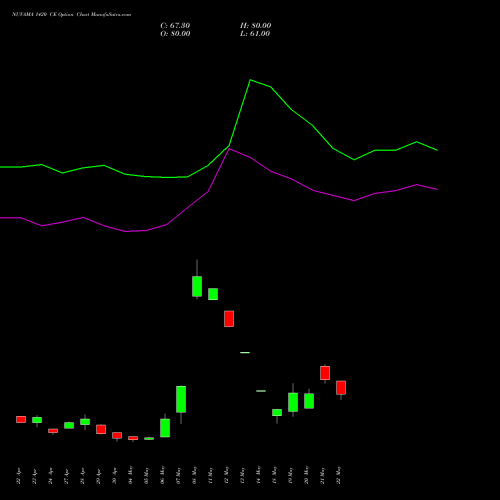Select the small red candlestick for 24 Apr

point(53,431)
